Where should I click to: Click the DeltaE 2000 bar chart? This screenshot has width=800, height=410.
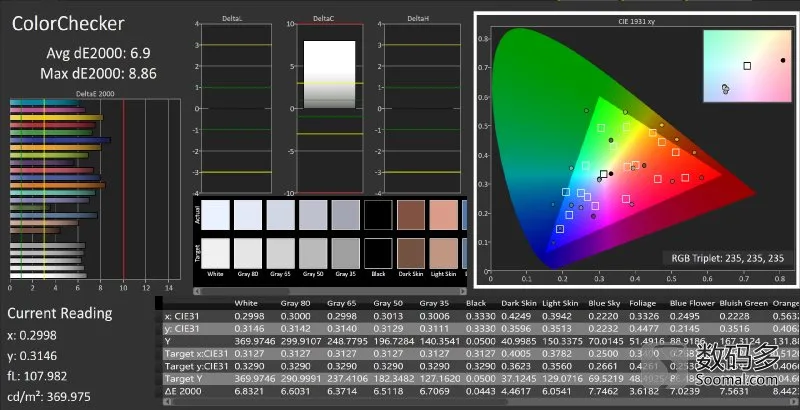[x=95, y=189]
